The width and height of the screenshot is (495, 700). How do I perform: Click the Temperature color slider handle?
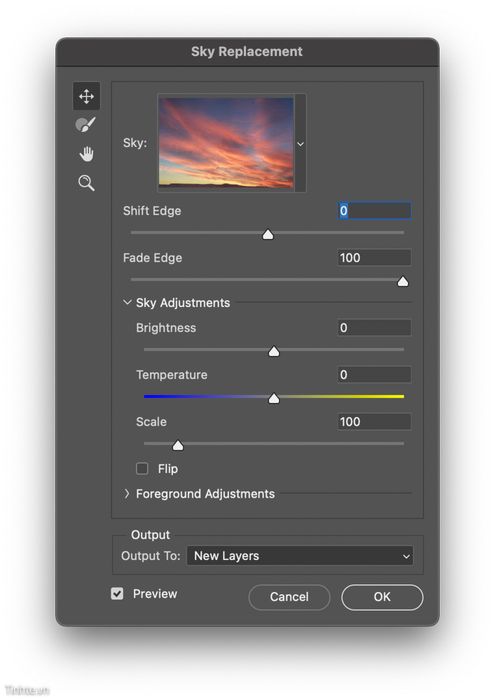pos(274,398)
